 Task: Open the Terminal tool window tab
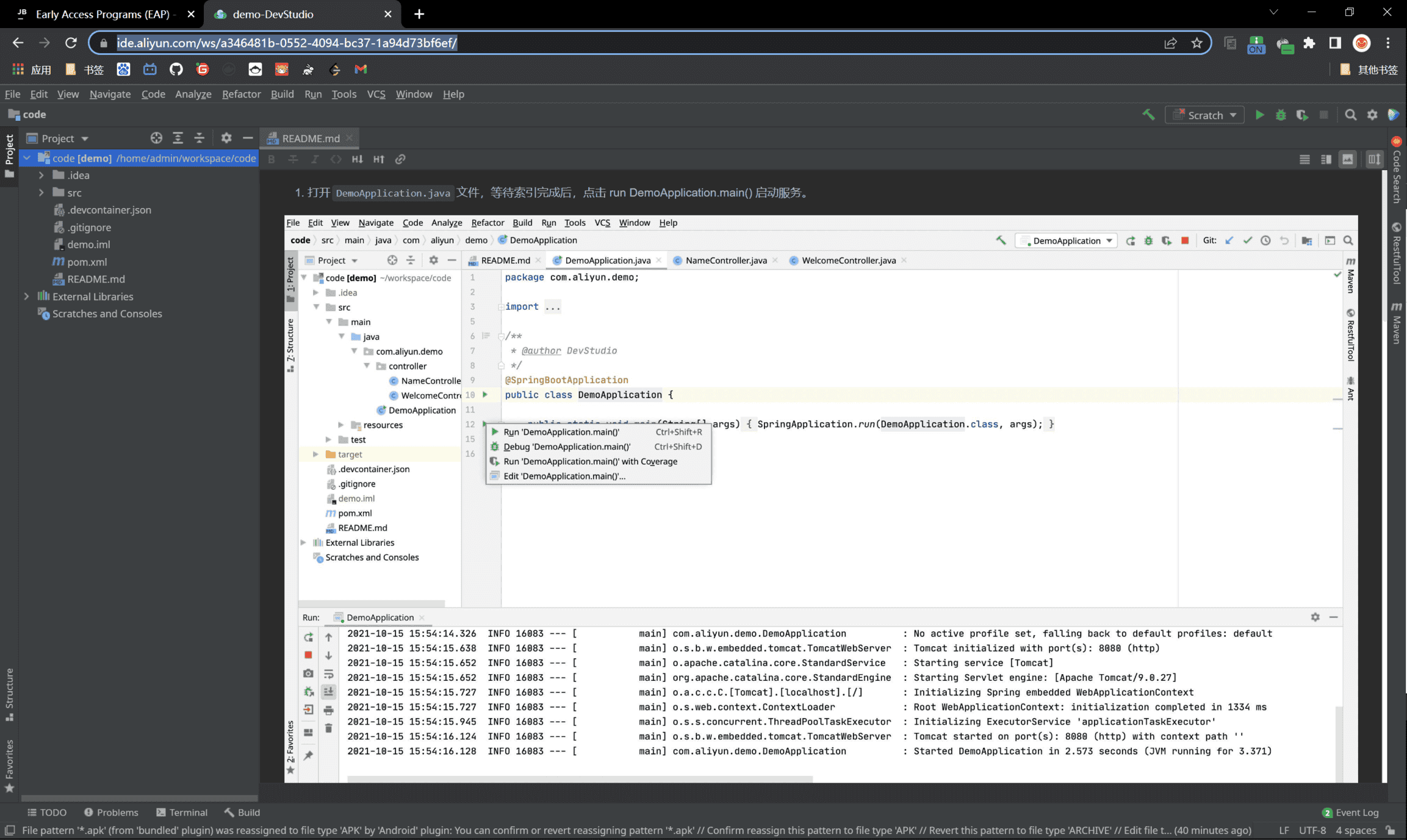coord(182,812)
